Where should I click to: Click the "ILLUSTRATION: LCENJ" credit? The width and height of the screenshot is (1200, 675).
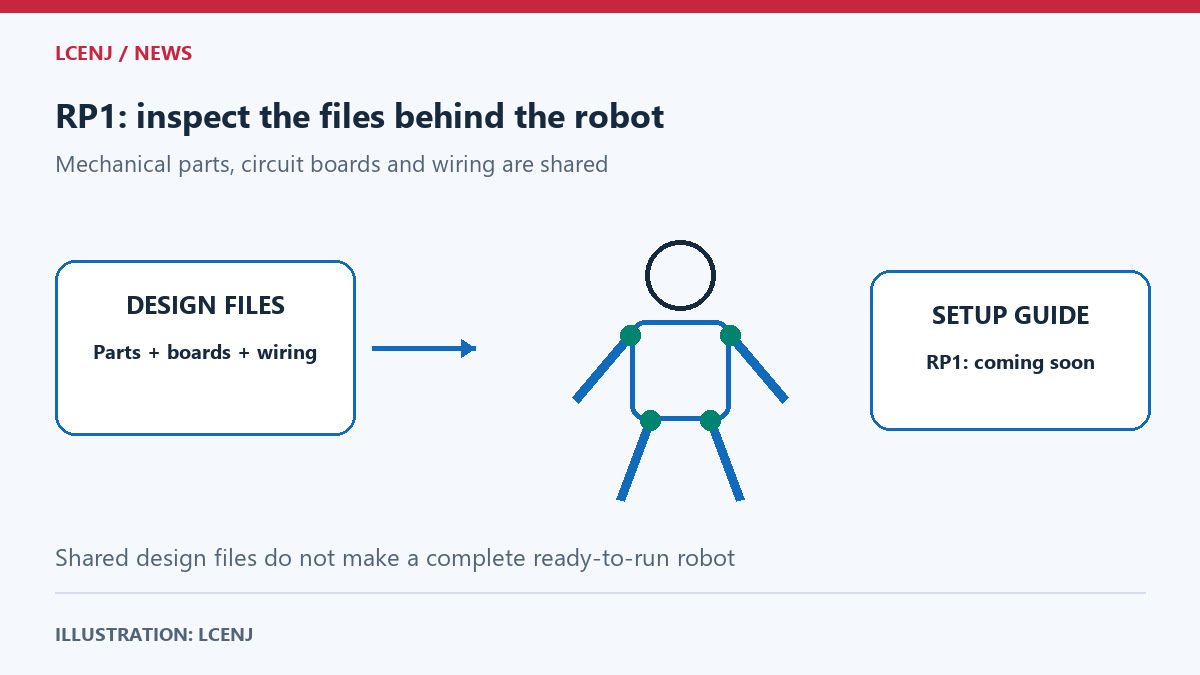click(154, 634)
